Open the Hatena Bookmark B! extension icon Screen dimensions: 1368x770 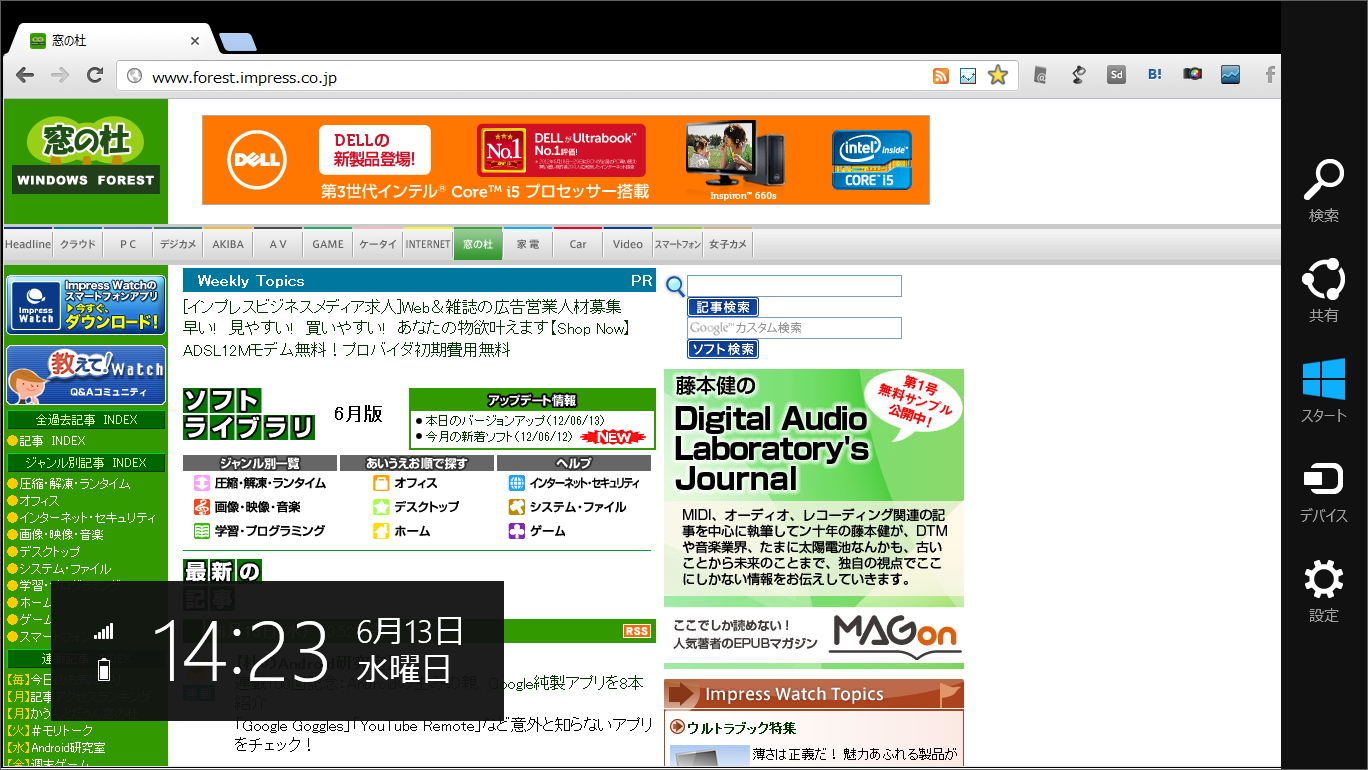[x=1154, y=74]
